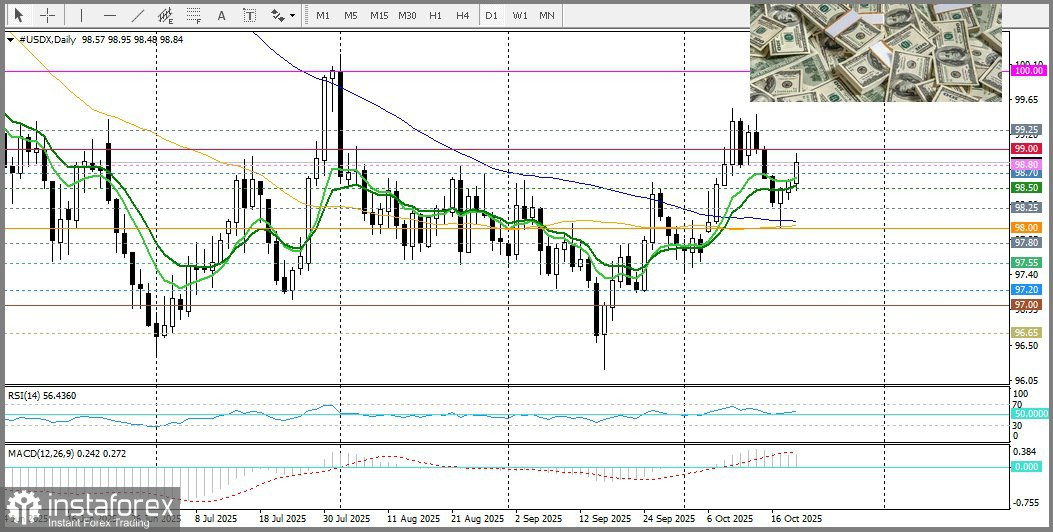Select the W1 weekly timeframe
This screenshot has height=532, width=1053.
pyautogui.click(x=520, y=15)
